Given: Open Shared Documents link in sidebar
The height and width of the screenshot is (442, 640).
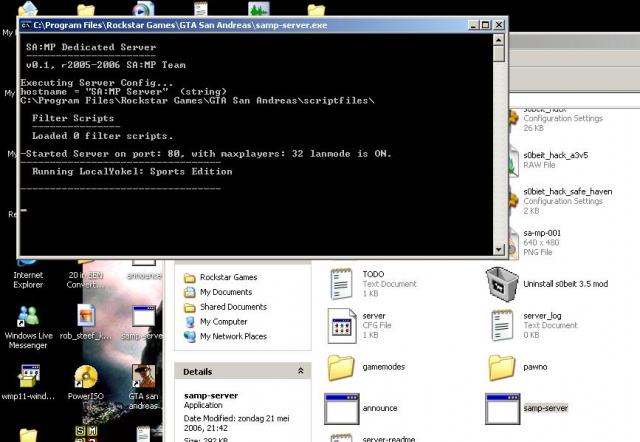Looking at the screenshot, I should [233, 307].
